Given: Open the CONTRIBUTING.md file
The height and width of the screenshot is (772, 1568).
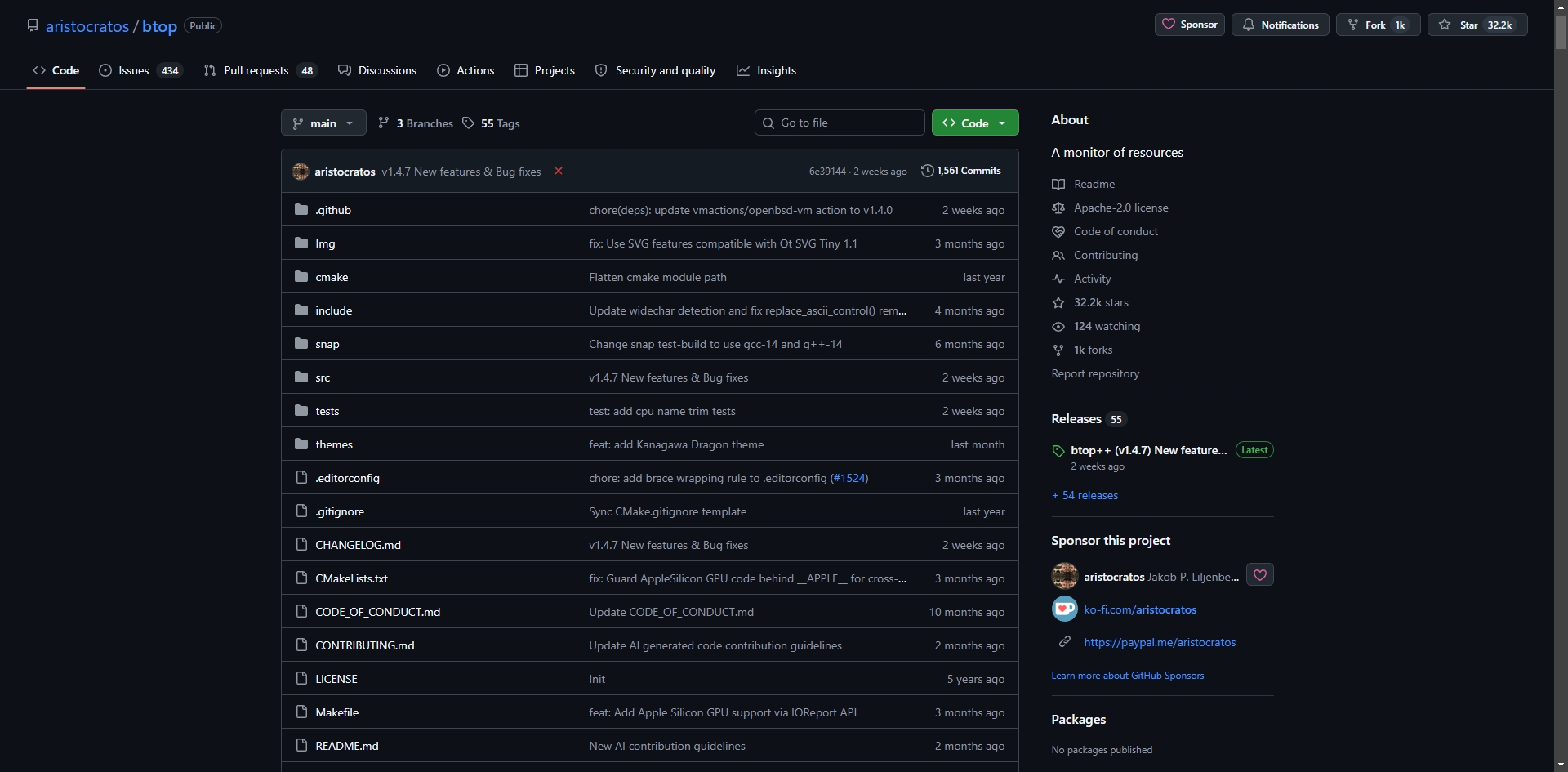Looking at the screenshot, I should click(365, 645).
